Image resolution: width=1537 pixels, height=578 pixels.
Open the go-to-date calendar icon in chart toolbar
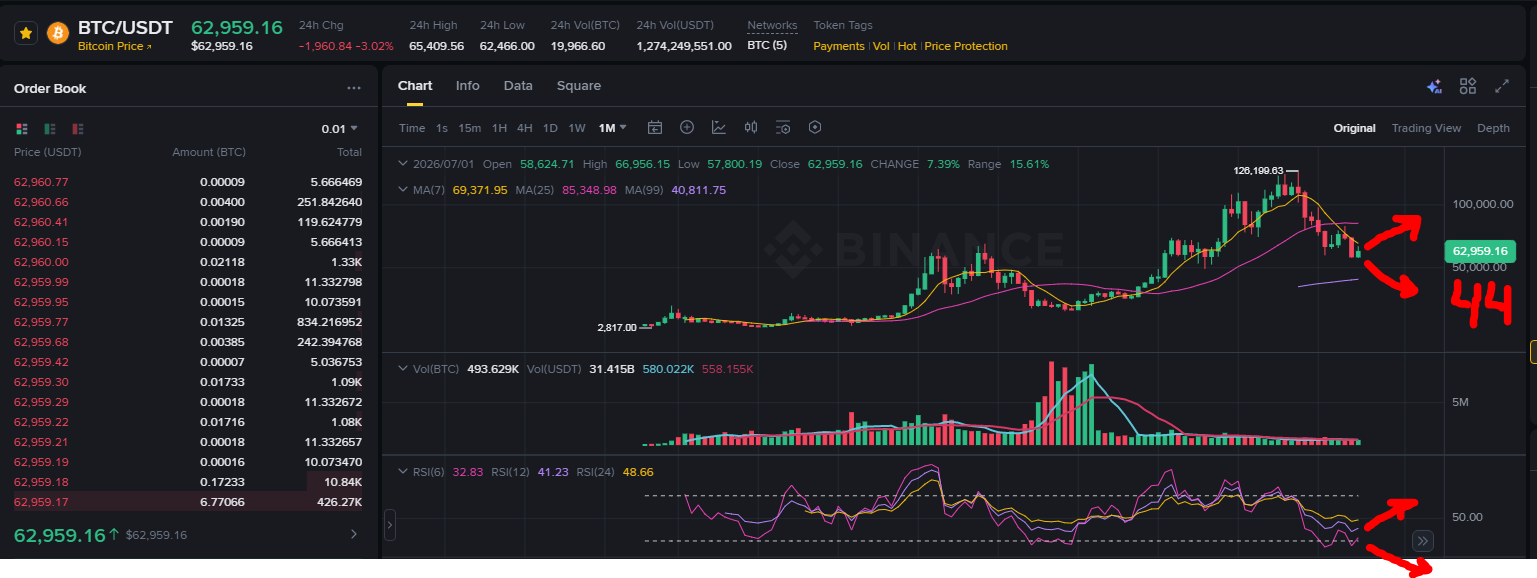tap(655, 127)
